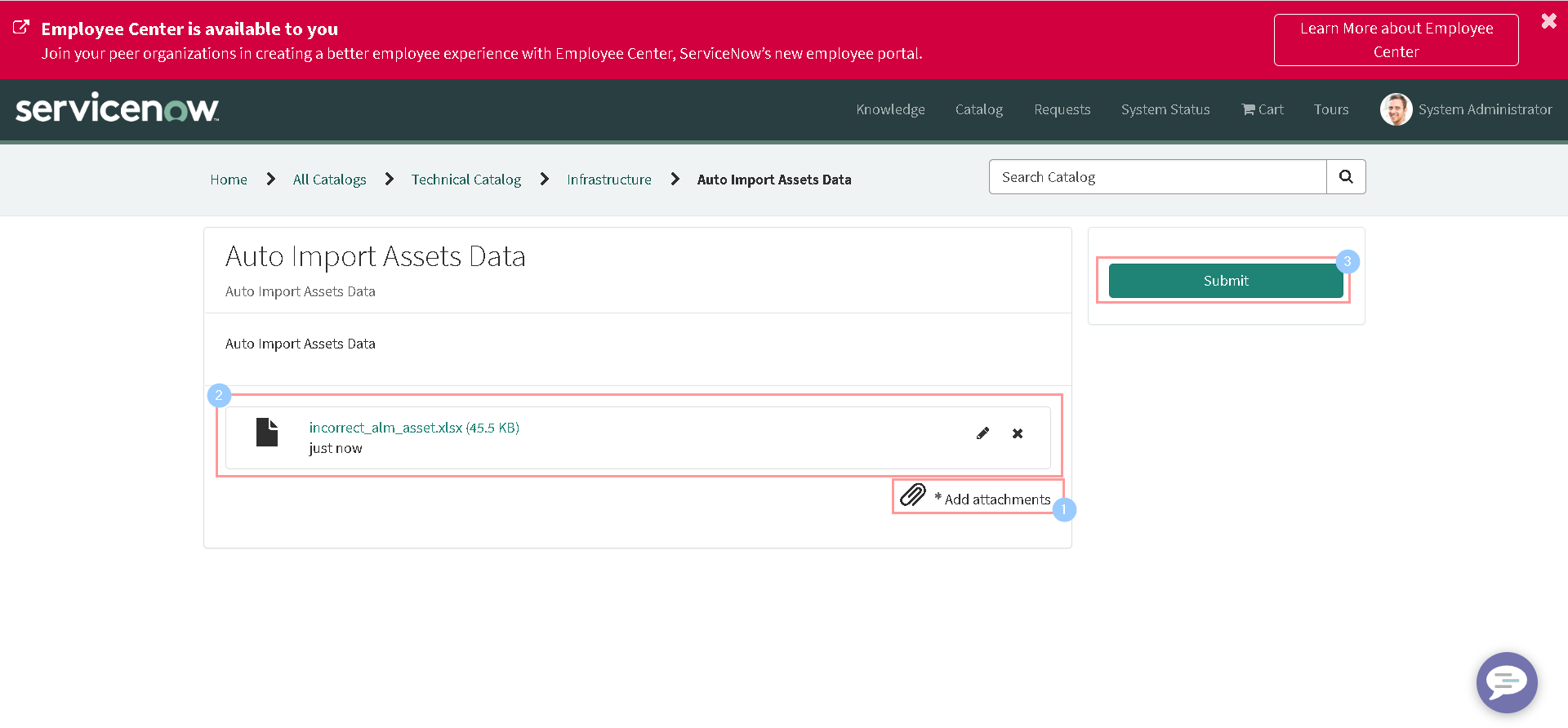The height and width of the screenshot is (728, 1568).
Task: Remove the incorrect_alm_asset.xlsx attachment
Action: tap(1018, 433)
